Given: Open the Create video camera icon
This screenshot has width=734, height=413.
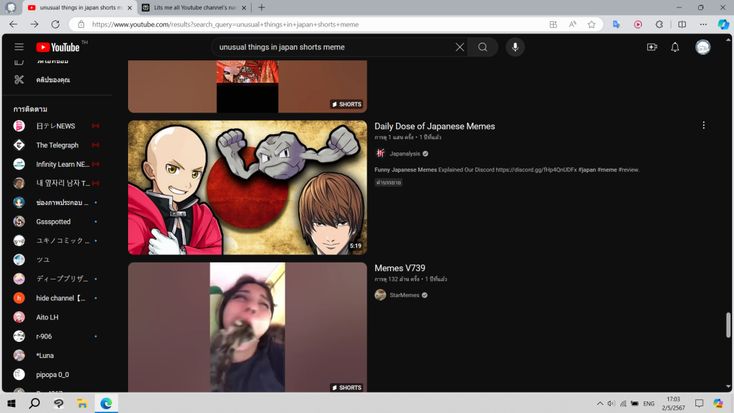Looking at the screenshot, I should pyautogui.click(x=652, y=47).
